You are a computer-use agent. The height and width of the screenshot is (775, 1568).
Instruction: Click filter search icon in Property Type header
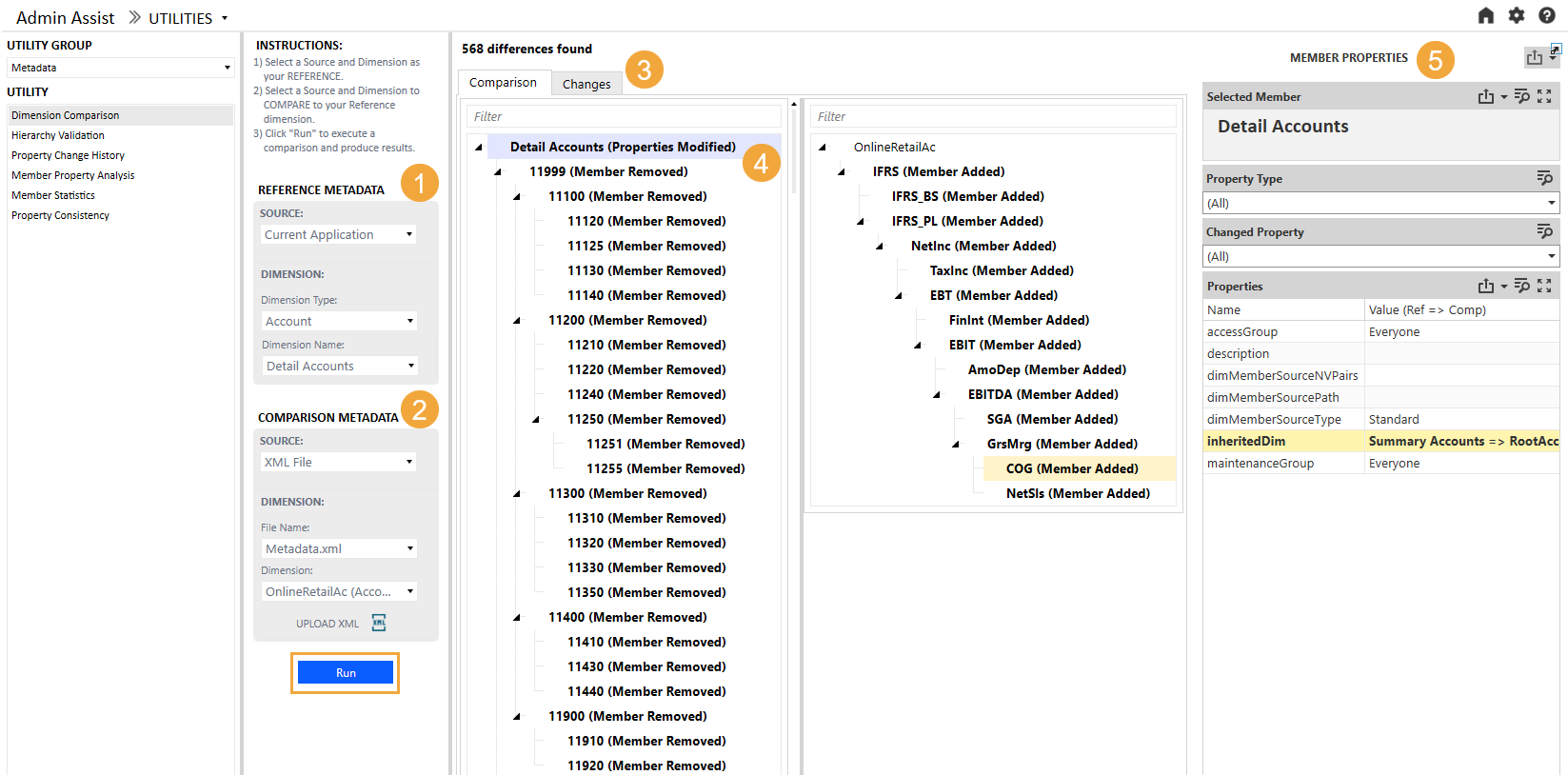point(1544,178)
